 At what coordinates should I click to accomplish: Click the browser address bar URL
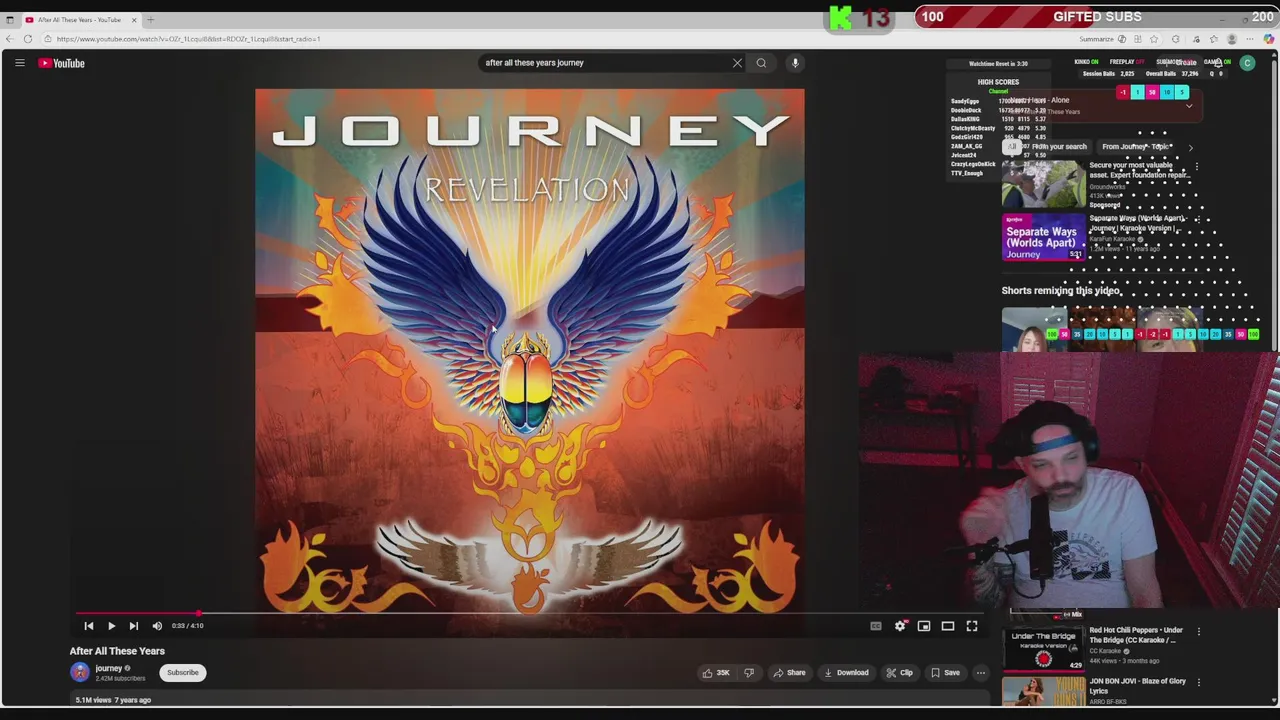[x=188, y=39]
